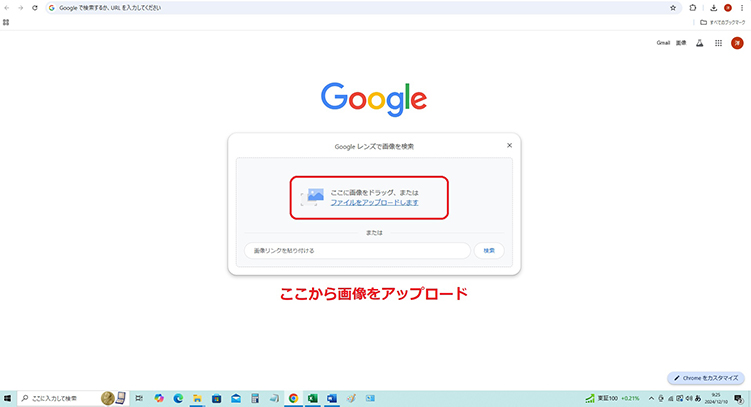The image size is (751, 407).
Task: Open Microsoft Edge from the taskbar
Action: click(178, 398)
